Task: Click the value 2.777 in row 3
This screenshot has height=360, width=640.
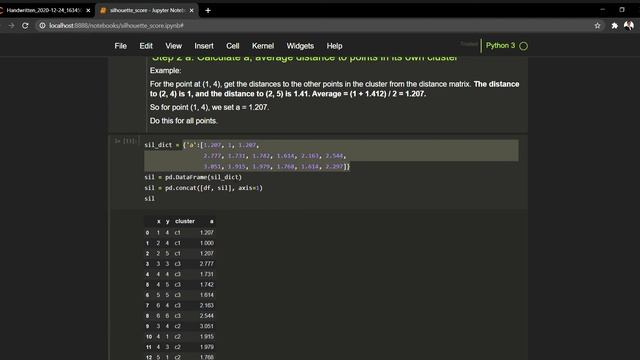Action: point(207,264)
